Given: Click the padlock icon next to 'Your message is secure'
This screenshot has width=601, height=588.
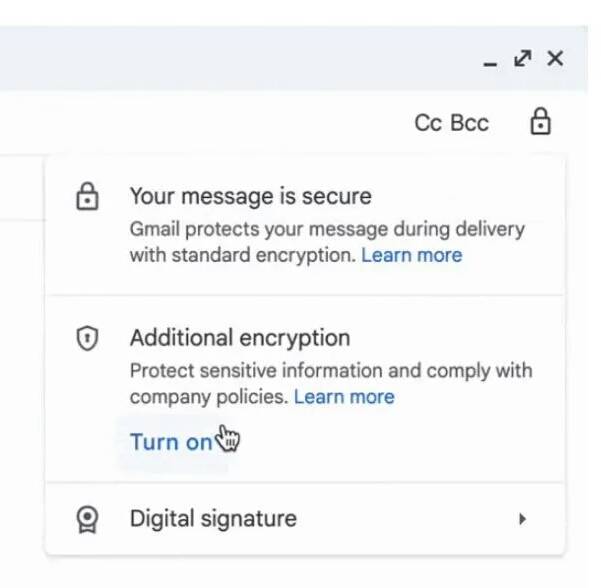Looking at the screenshot, I should tap(88, 198).
